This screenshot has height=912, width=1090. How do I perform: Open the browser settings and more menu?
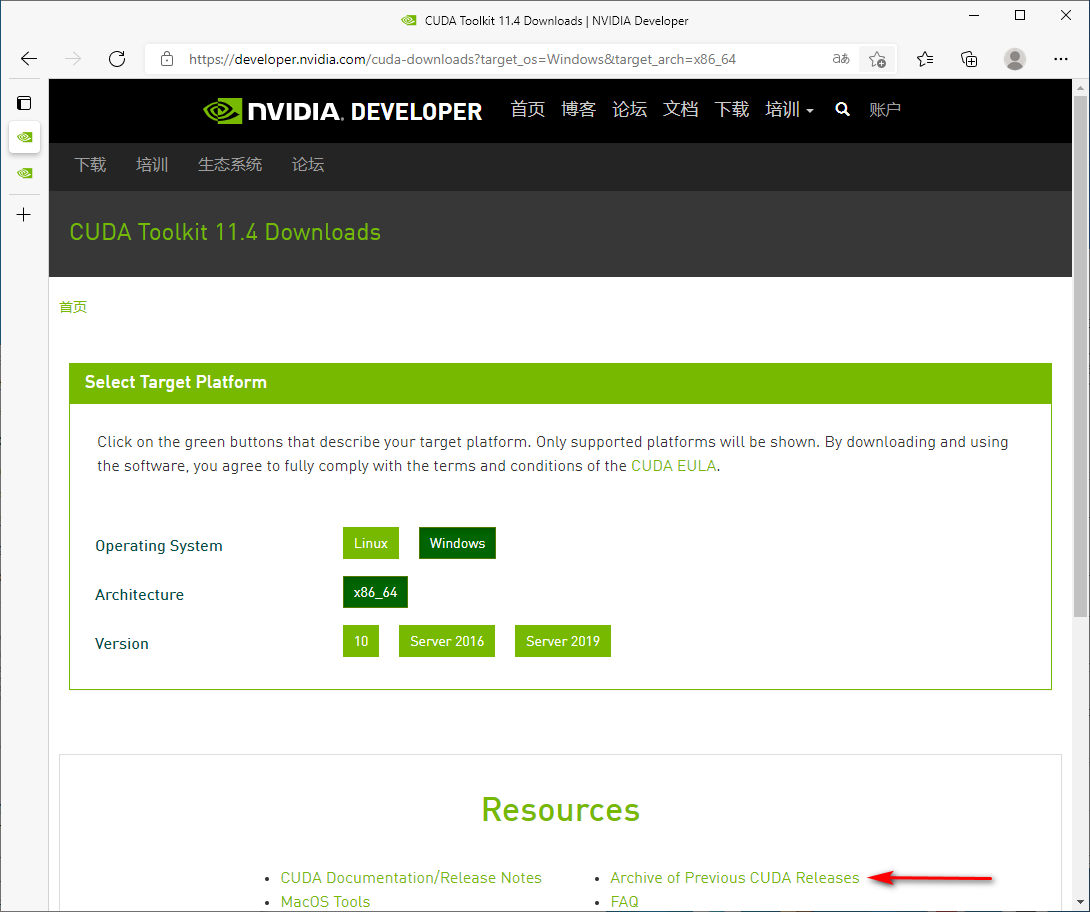[1061, 59]
